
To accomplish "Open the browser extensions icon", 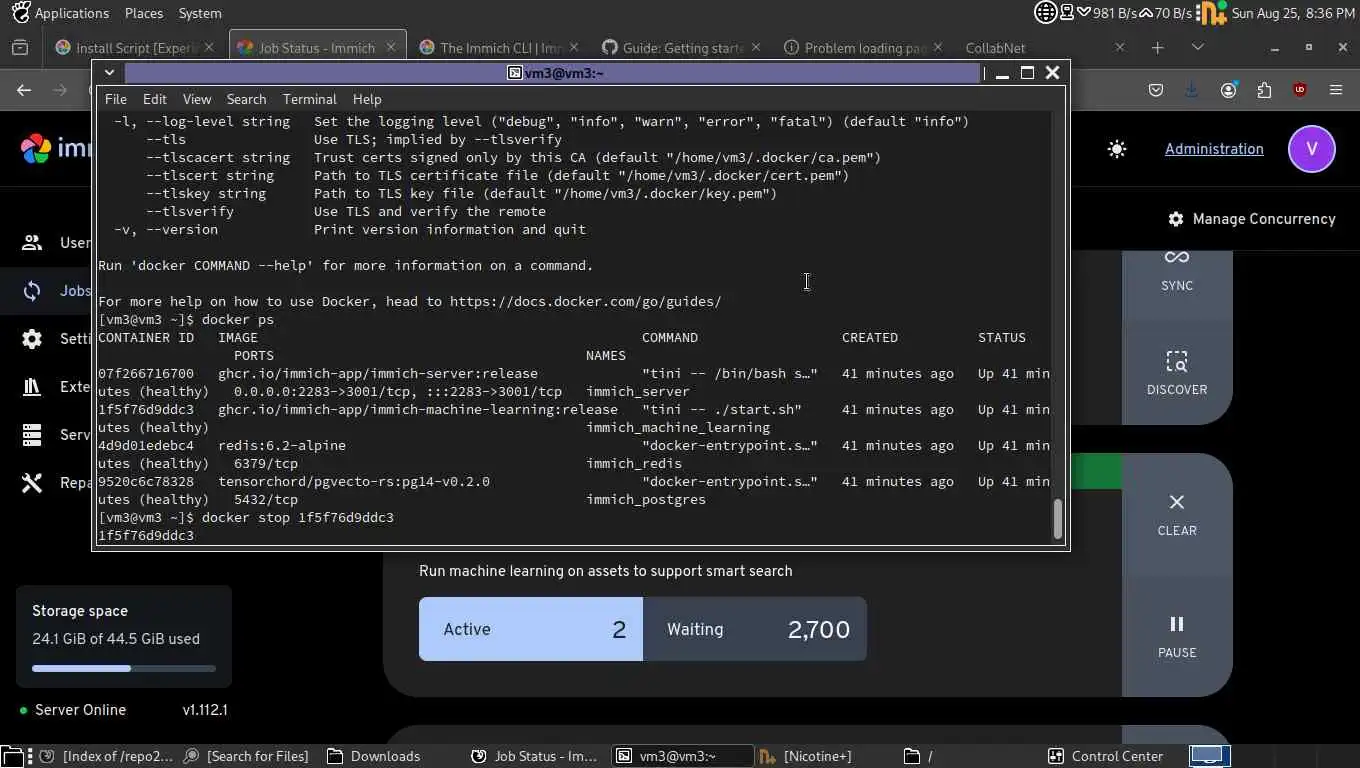I will pyautogui.click(x=1264, y=90).
